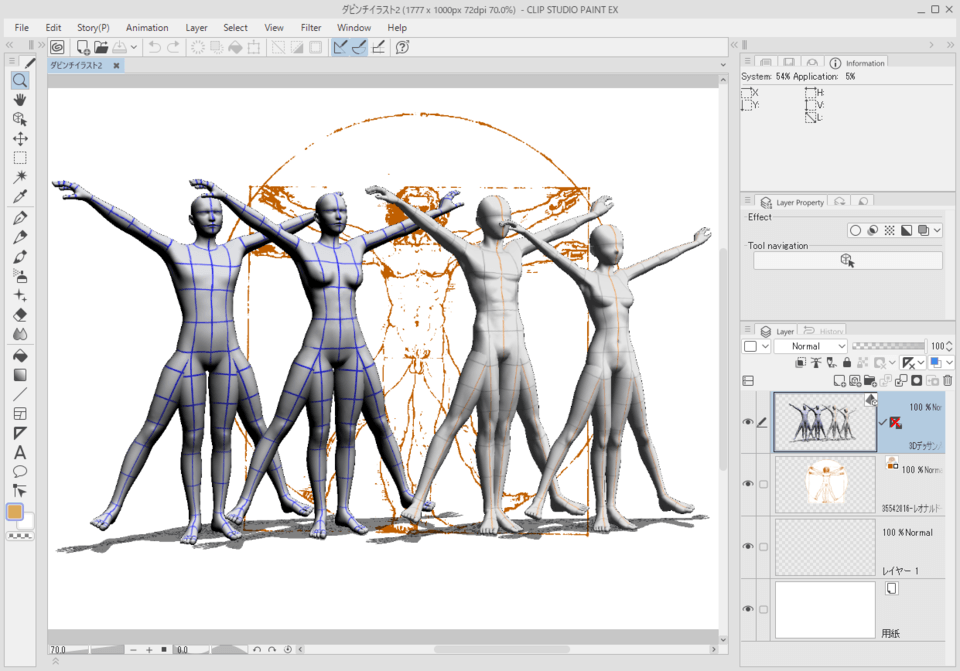Open Effect options dropdown in Layer Property
The width and height of the screenshot is (960, 671).
coord(937,230)
